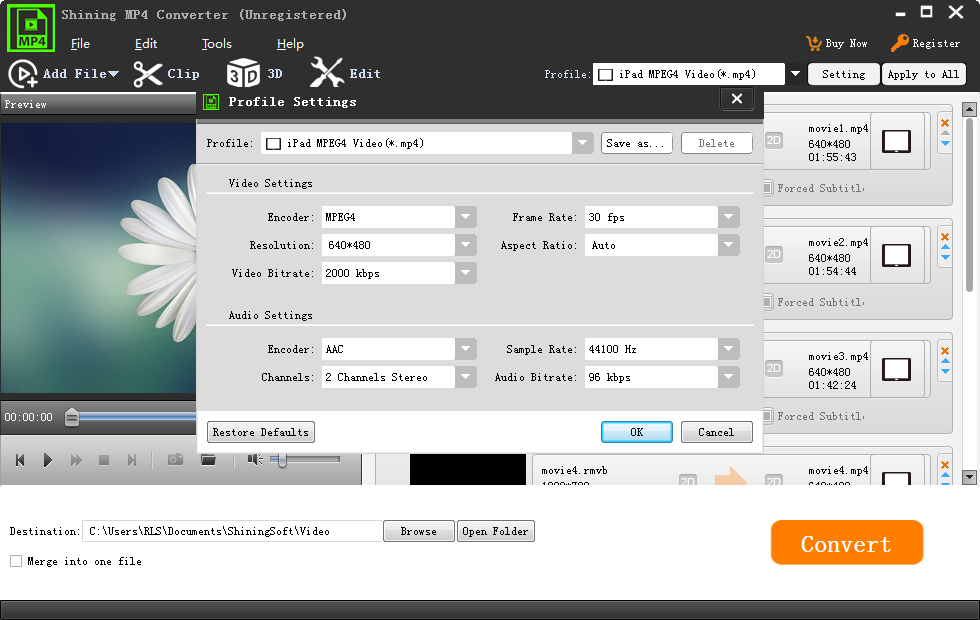Click the device icon for movie2.mp4
The image size is (980, 620).
click(x=896, y=255)
